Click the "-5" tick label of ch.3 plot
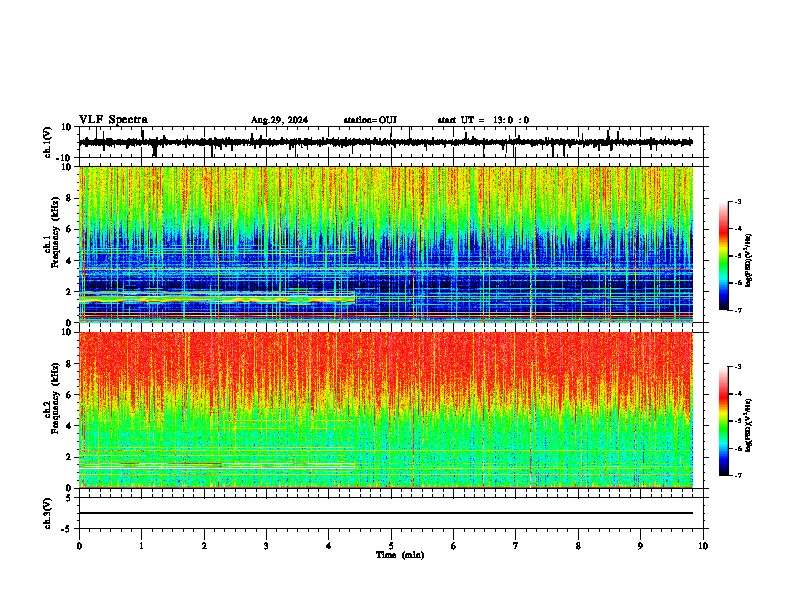792x612 pixels. (67, 529)
